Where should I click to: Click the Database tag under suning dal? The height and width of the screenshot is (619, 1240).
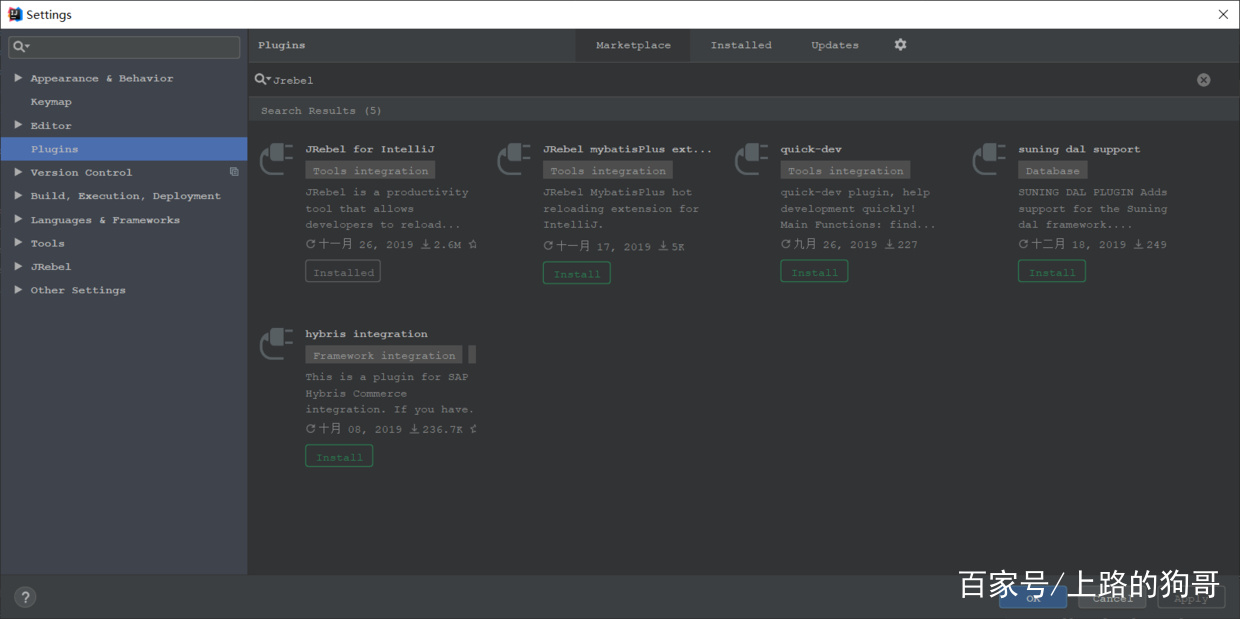(1052, 171)
